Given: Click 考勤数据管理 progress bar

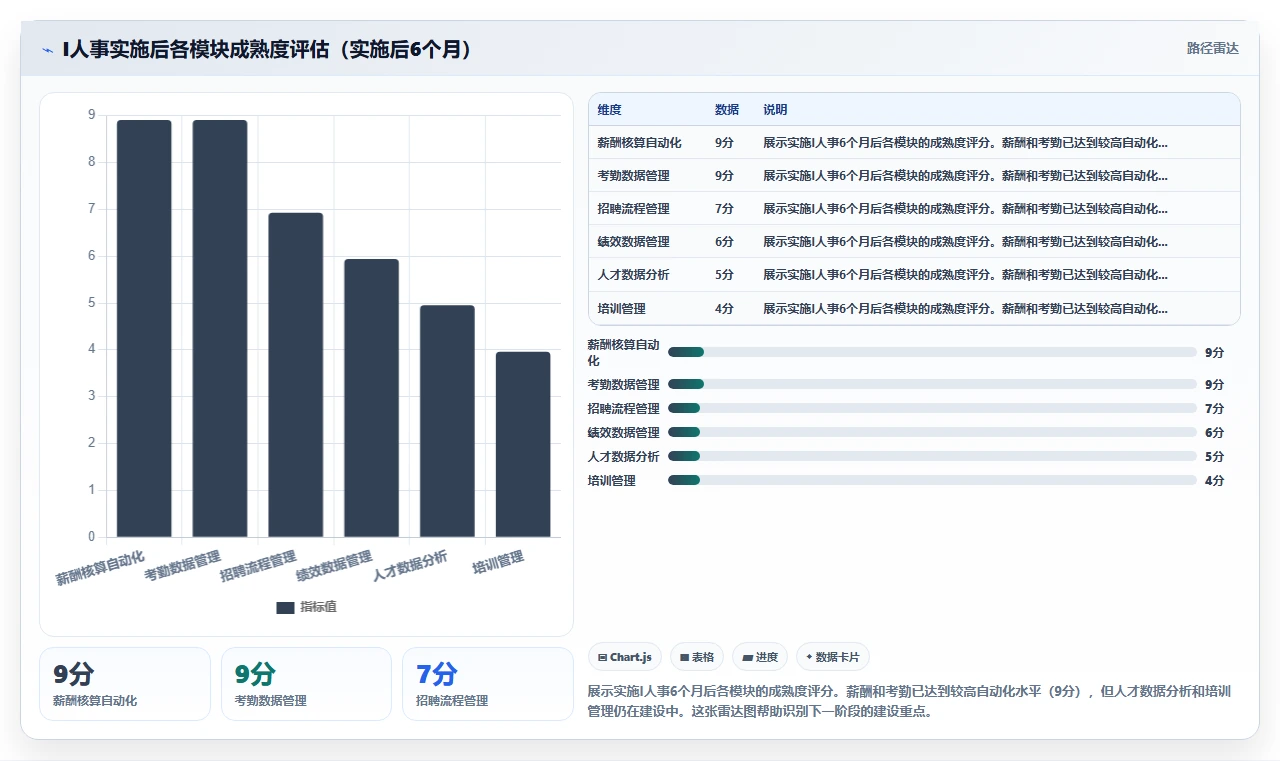Looking at the screenshot, I should [x=932, y=384].
